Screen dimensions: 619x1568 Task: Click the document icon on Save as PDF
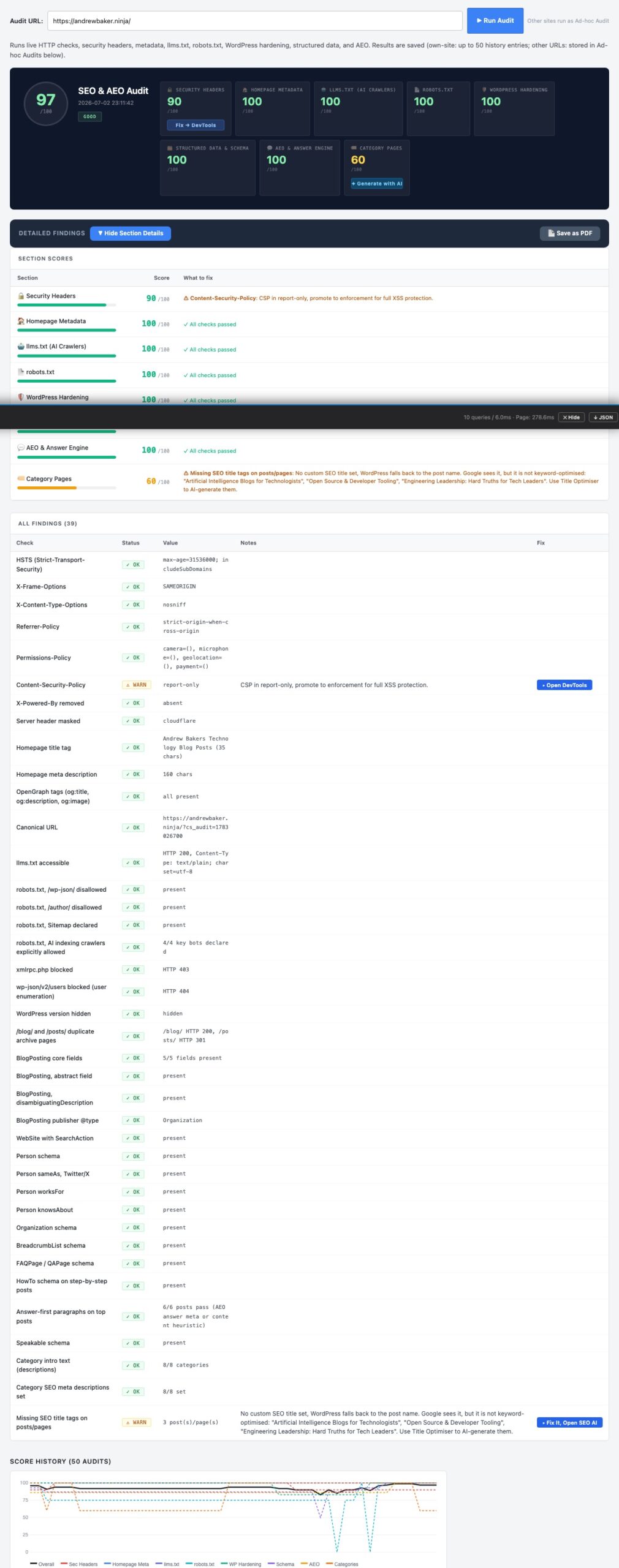pyautogui.click(x=551, y=233)
